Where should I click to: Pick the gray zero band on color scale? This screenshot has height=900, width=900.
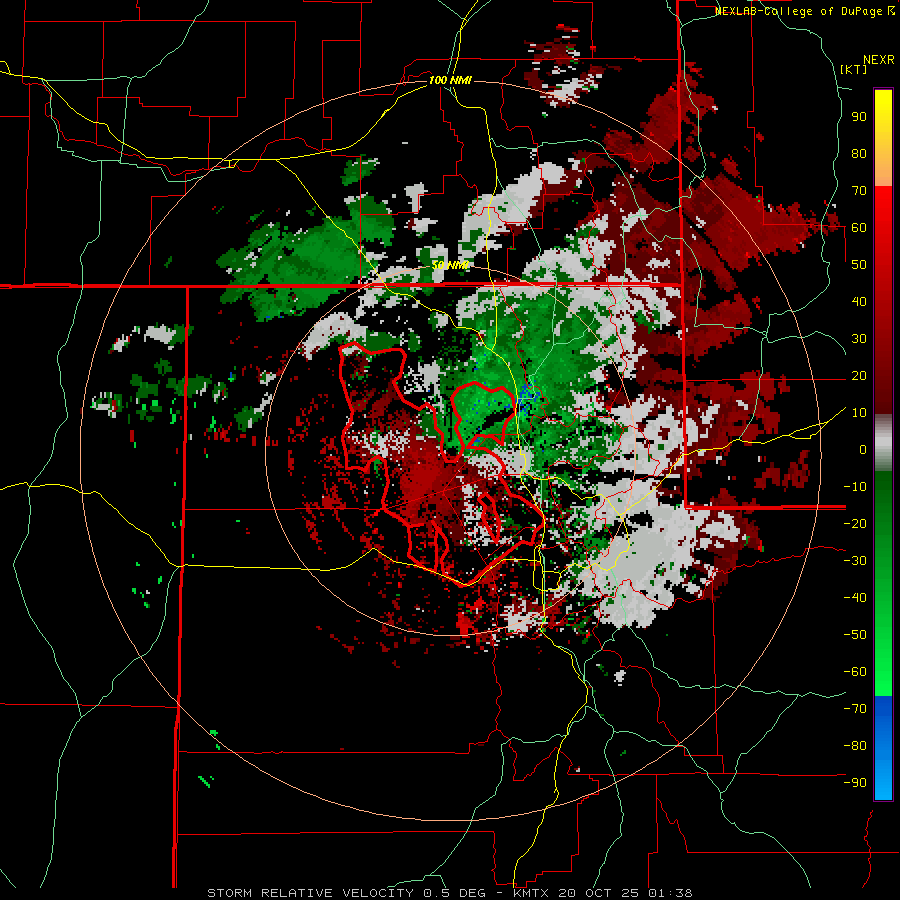click(883, 443)
